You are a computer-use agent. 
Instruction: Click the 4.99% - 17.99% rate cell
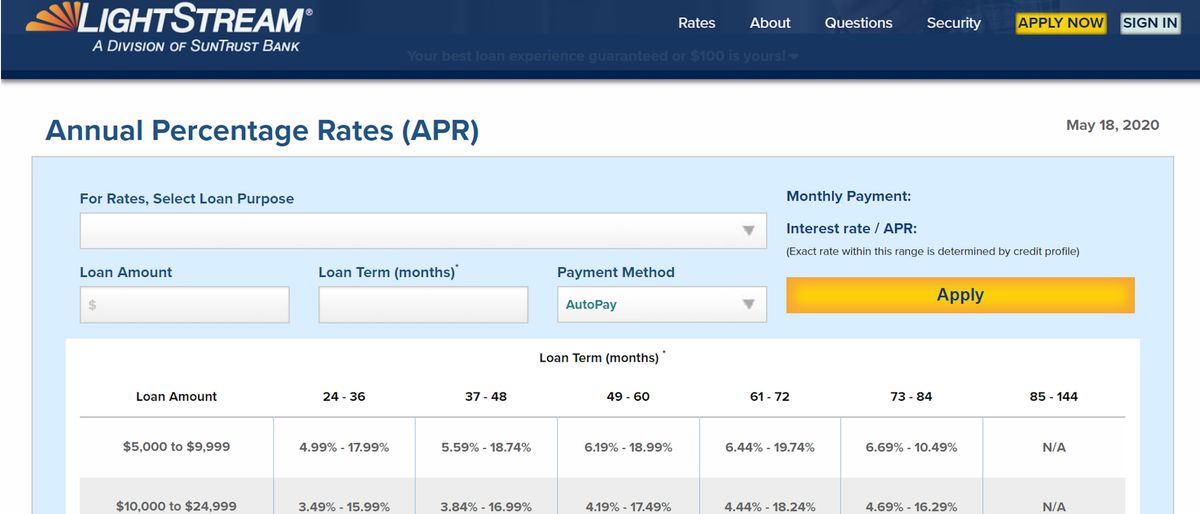(344, 447)
